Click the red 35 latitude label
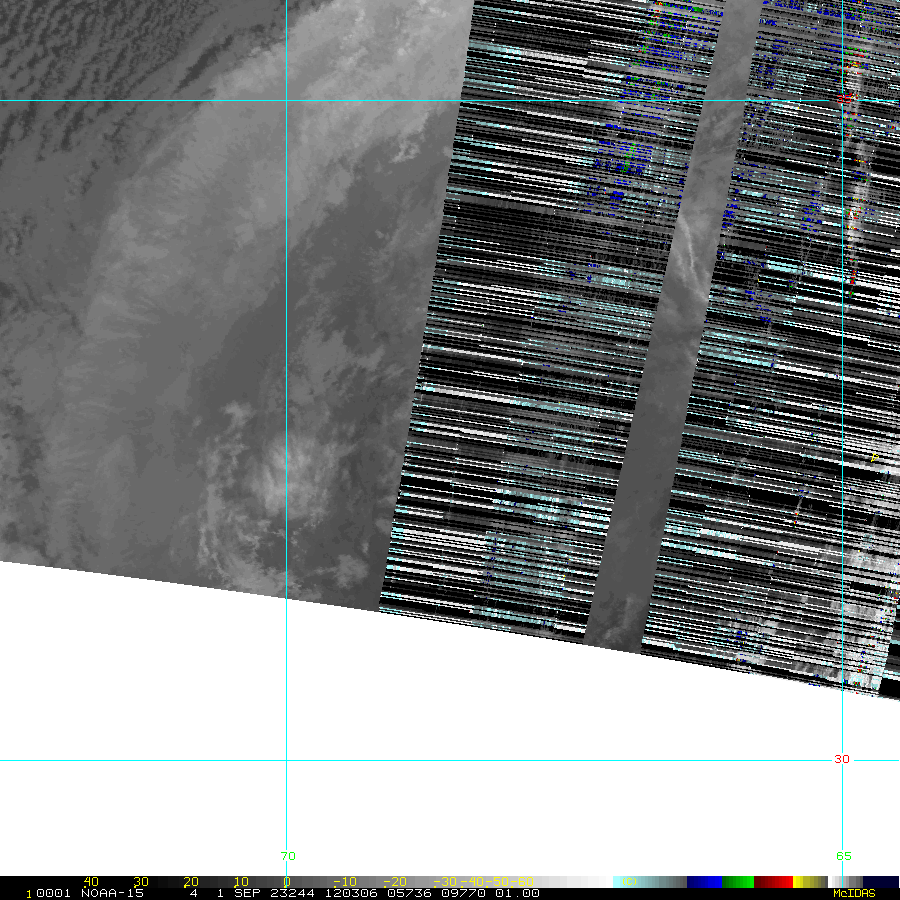 pyautogui.click(x=843, y=100)
